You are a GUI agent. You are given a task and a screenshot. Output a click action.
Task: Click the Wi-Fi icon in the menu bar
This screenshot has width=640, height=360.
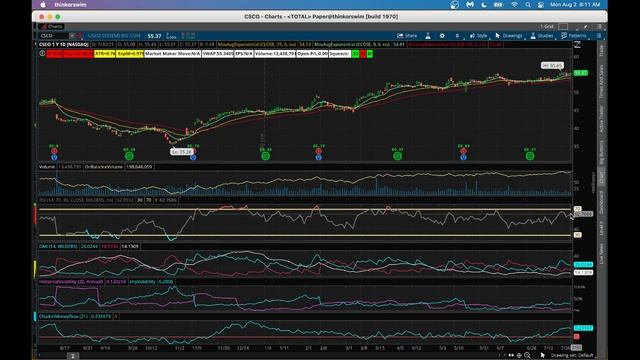coord(514,4)
